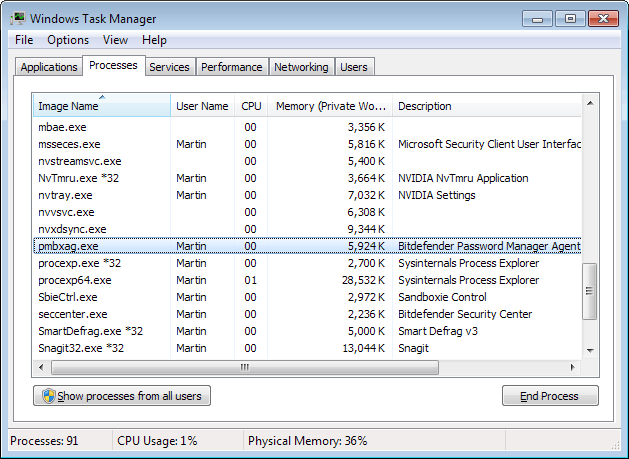Sort by Description column header
Image resolution: width=629 pixels, height=459 pixels.
tap(487, 106)
